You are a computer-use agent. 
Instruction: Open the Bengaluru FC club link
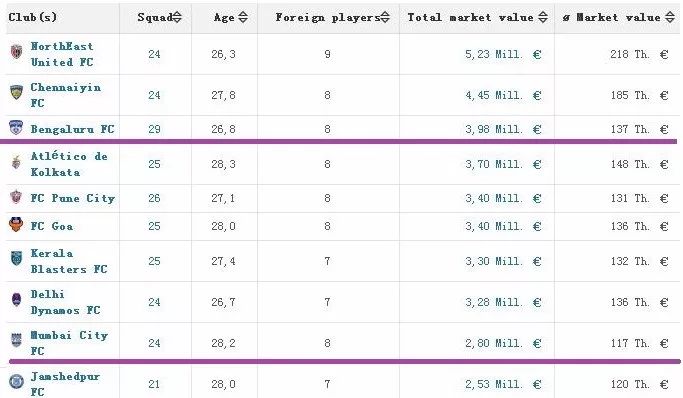pyautogui.click(x=72, y=129)
